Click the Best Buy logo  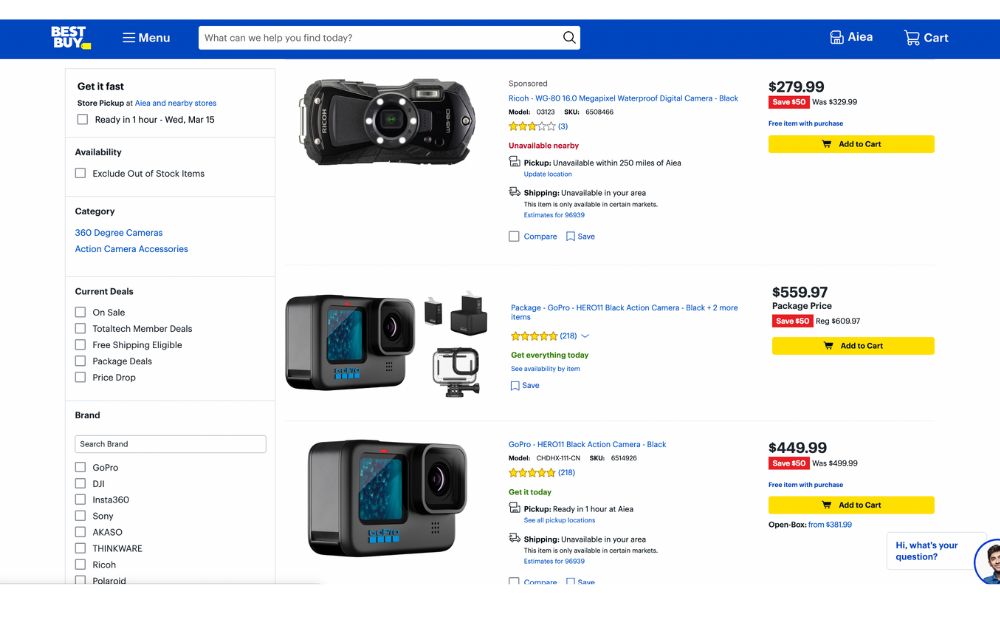(71, 38)
